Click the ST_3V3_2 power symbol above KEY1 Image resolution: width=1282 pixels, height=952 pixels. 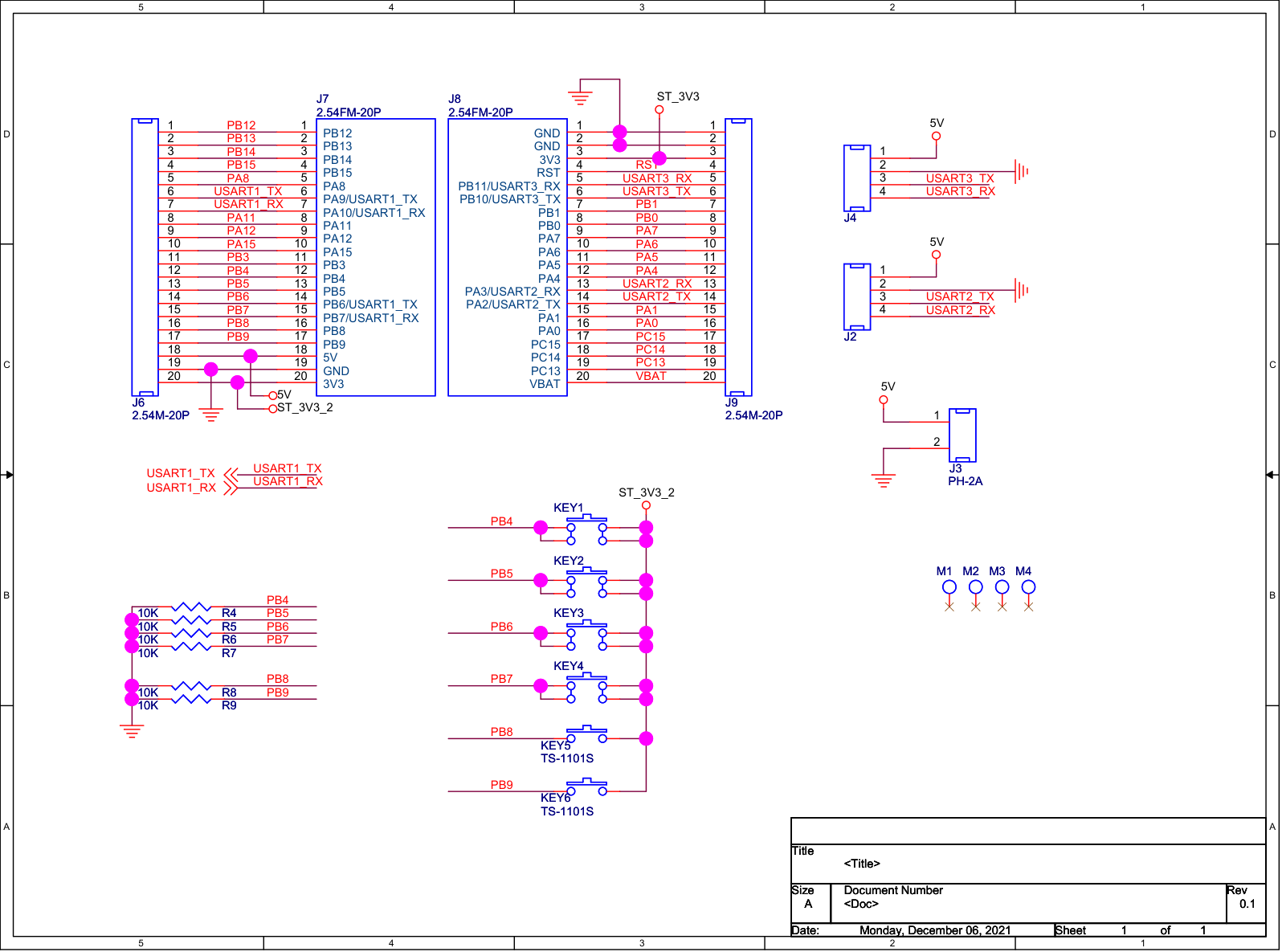click(646, 505)
